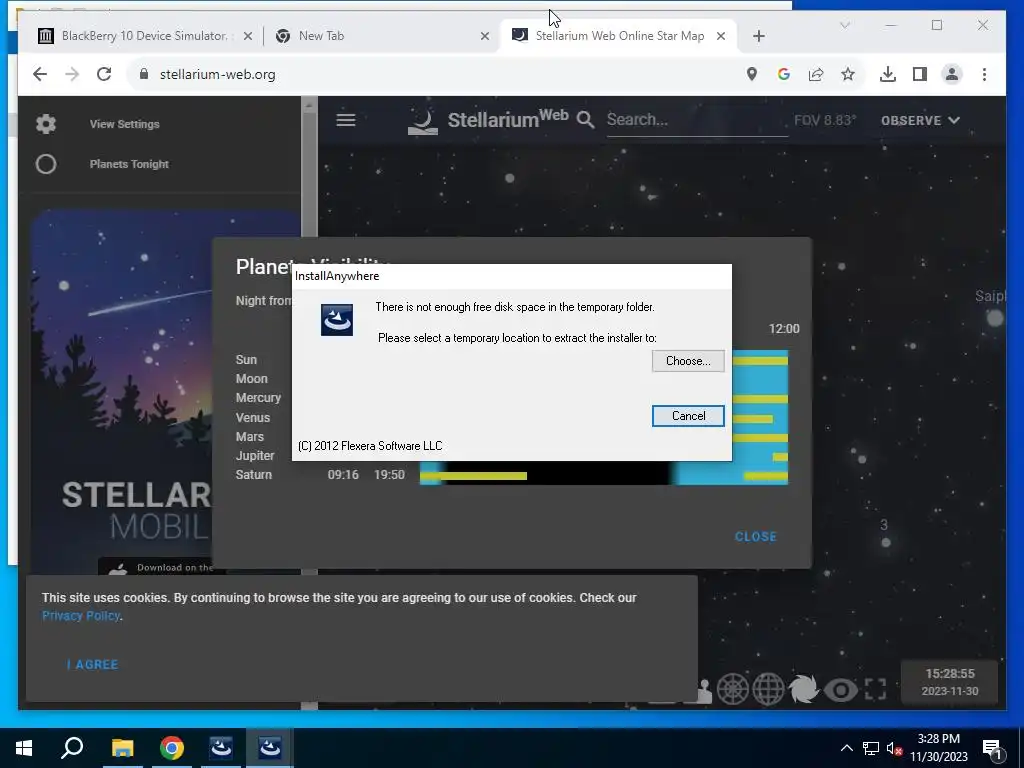Open Windows Start menu

[x=24, y=748]
